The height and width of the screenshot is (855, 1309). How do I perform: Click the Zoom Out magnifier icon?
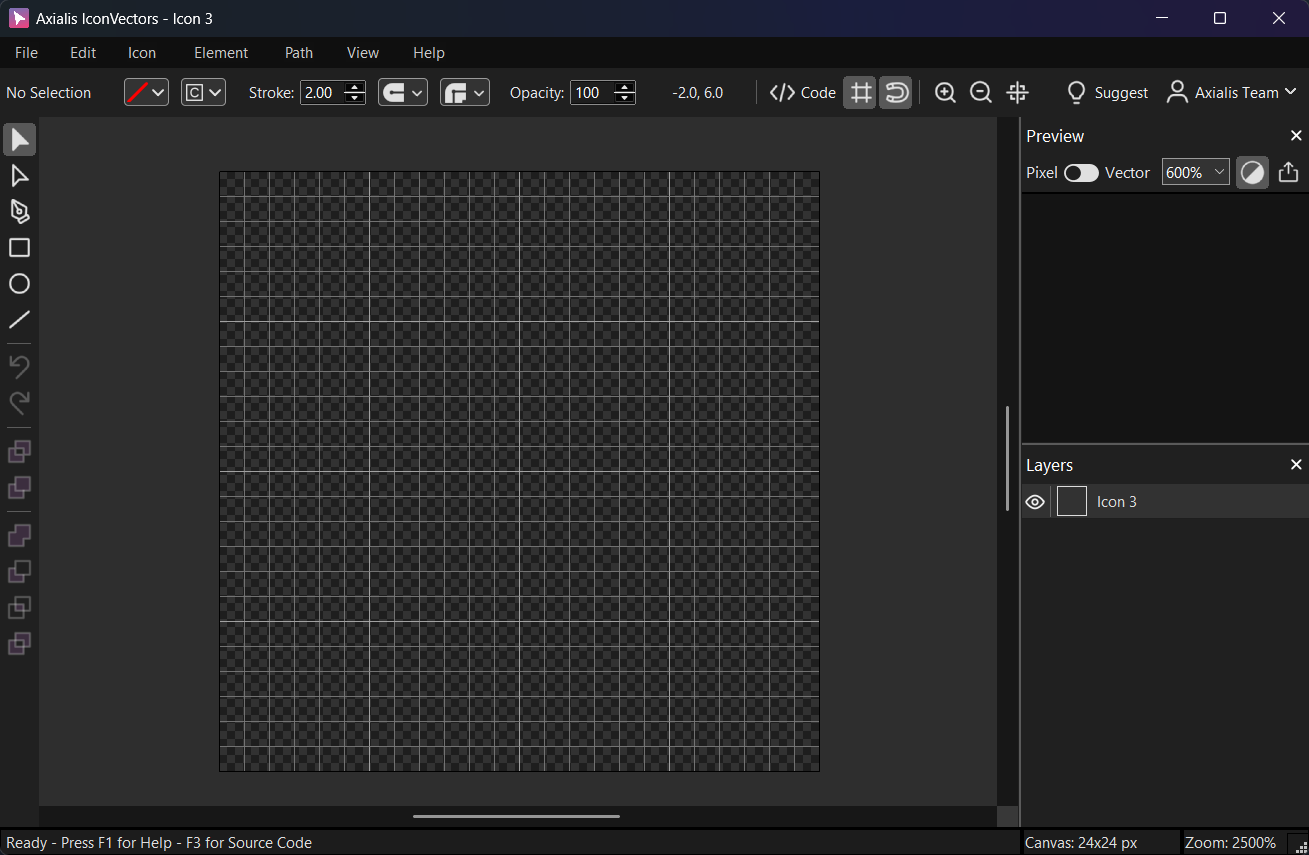981,93
